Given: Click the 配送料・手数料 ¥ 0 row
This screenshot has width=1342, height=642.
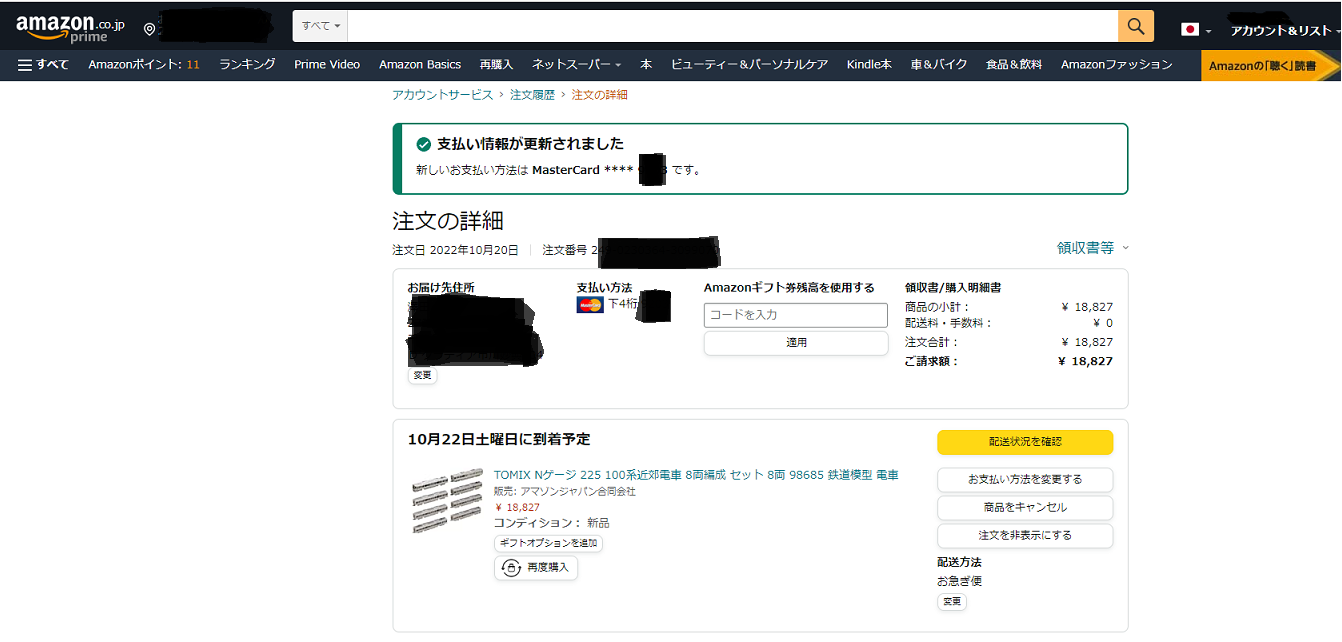Looking at the screenshot, I should [x=1008, y=323].
